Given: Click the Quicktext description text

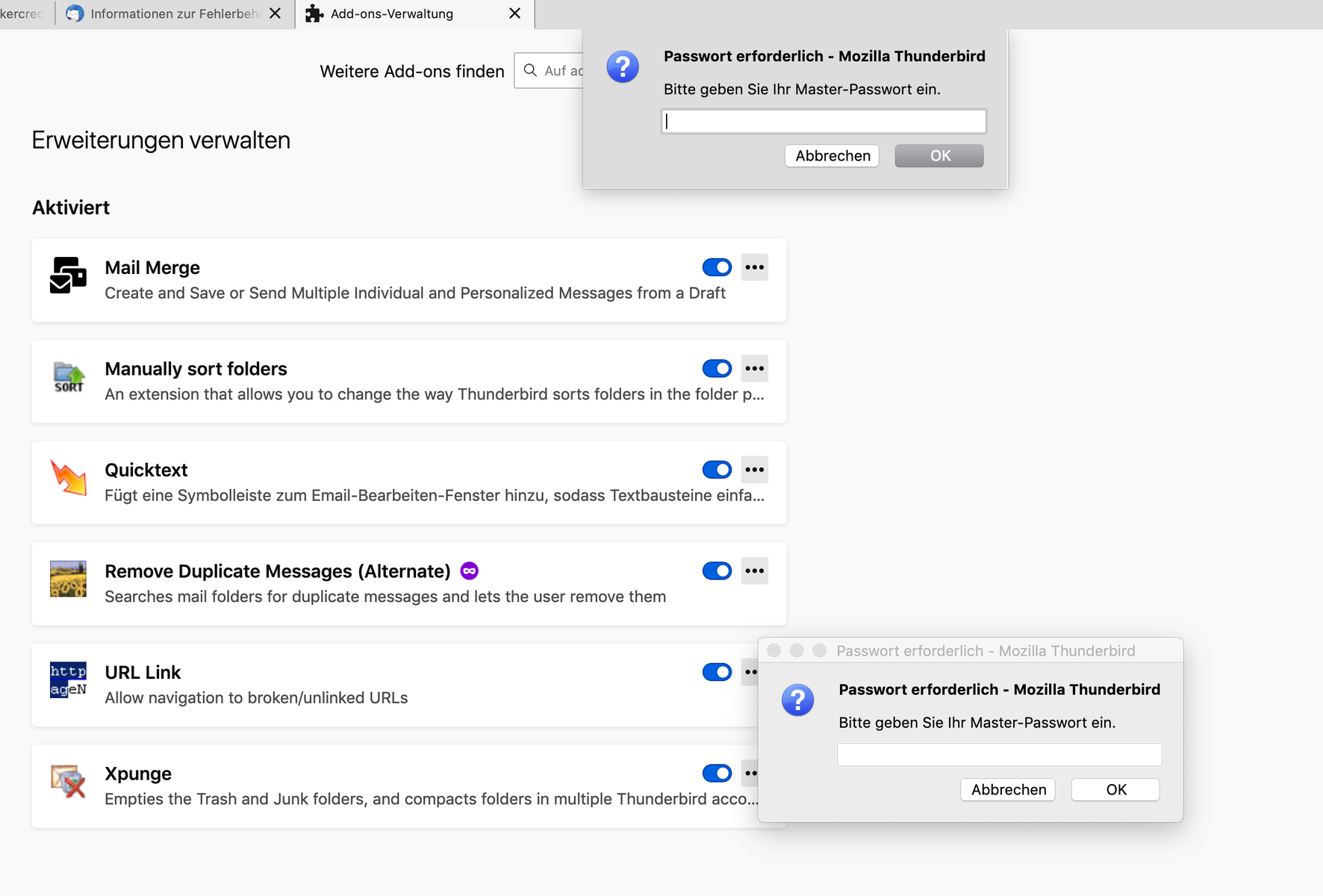Looking at the screenshot, I should point(435,496).
